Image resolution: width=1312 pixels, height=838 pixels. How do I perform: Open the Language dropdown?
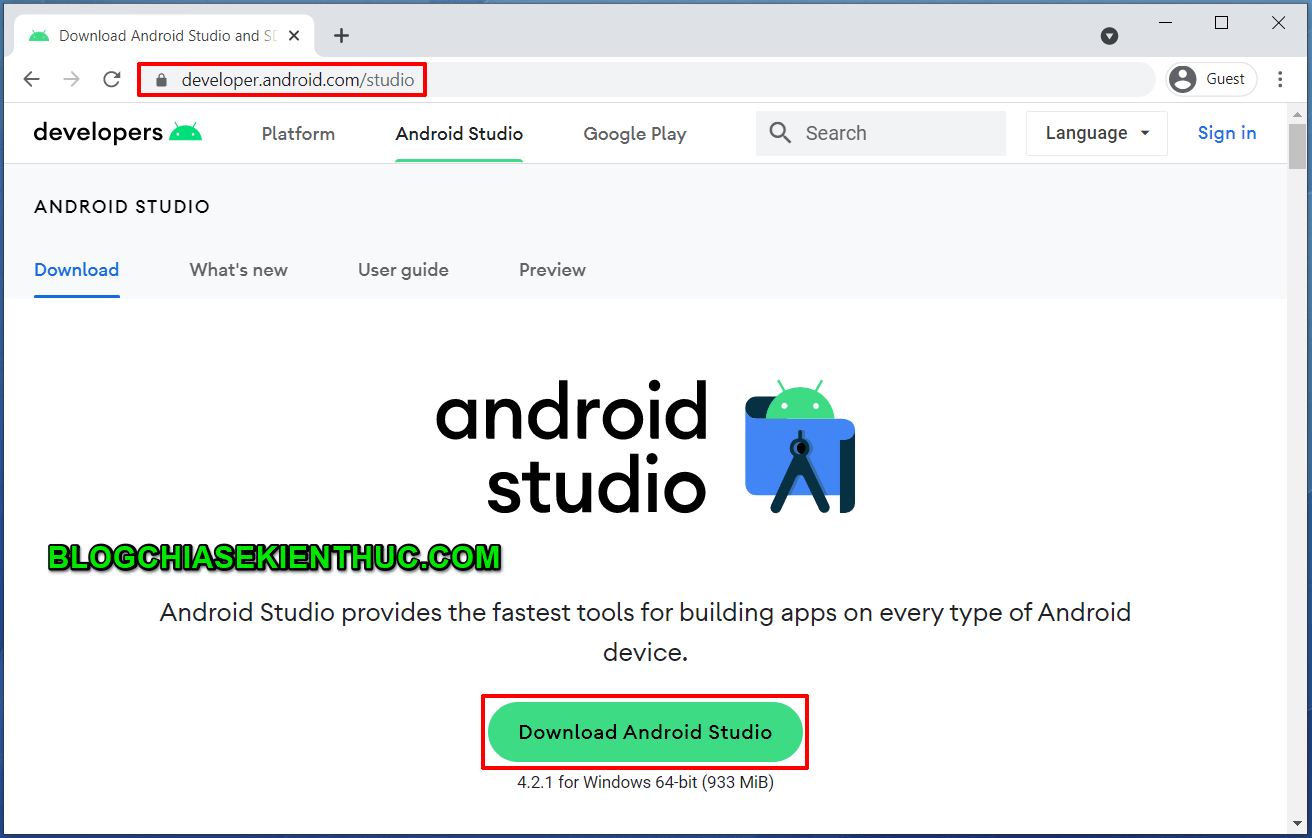(1097, 133)
